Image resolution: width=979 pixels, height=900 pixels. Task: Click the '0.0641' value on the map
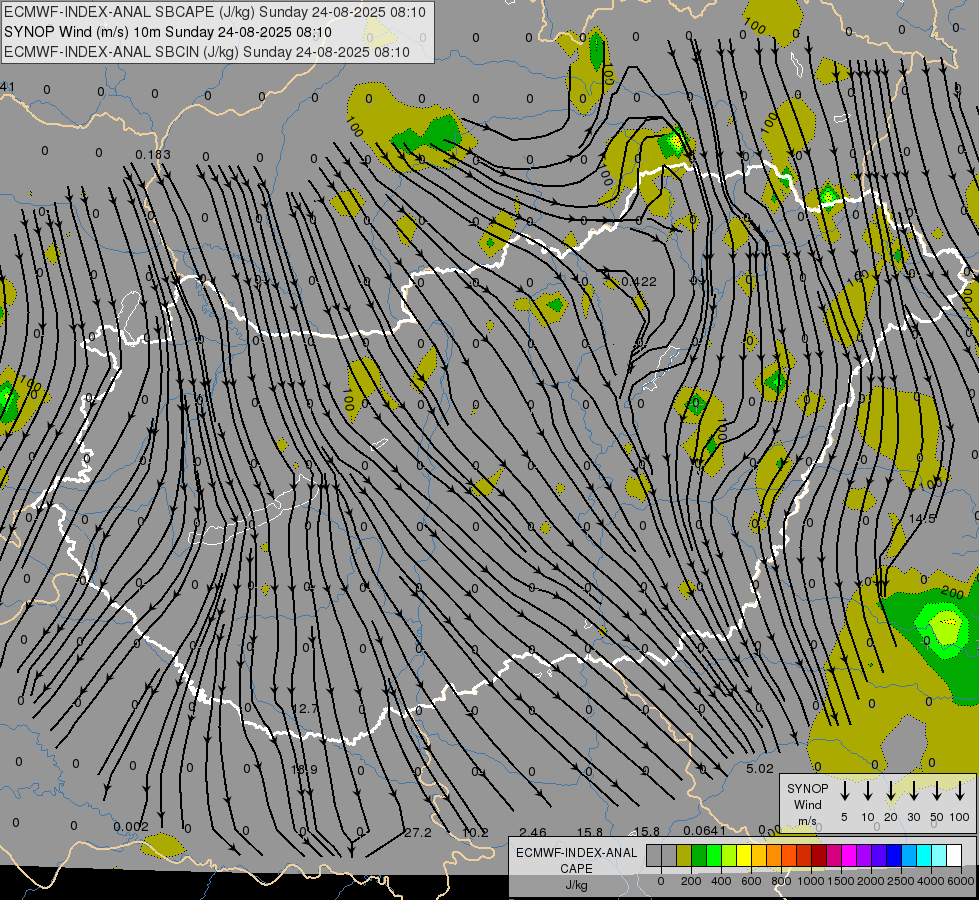click(x=705, y=831)
